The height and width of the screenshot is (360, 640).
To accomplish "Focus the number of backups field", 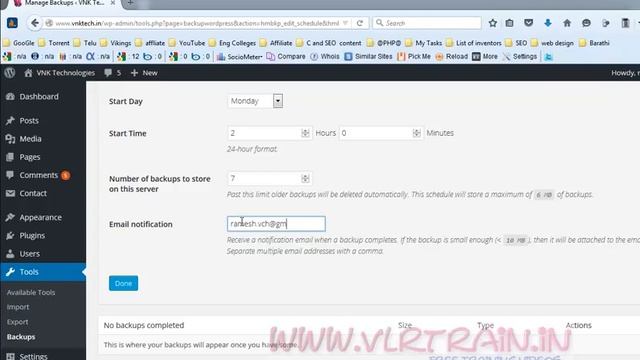I will coord(269,178).
